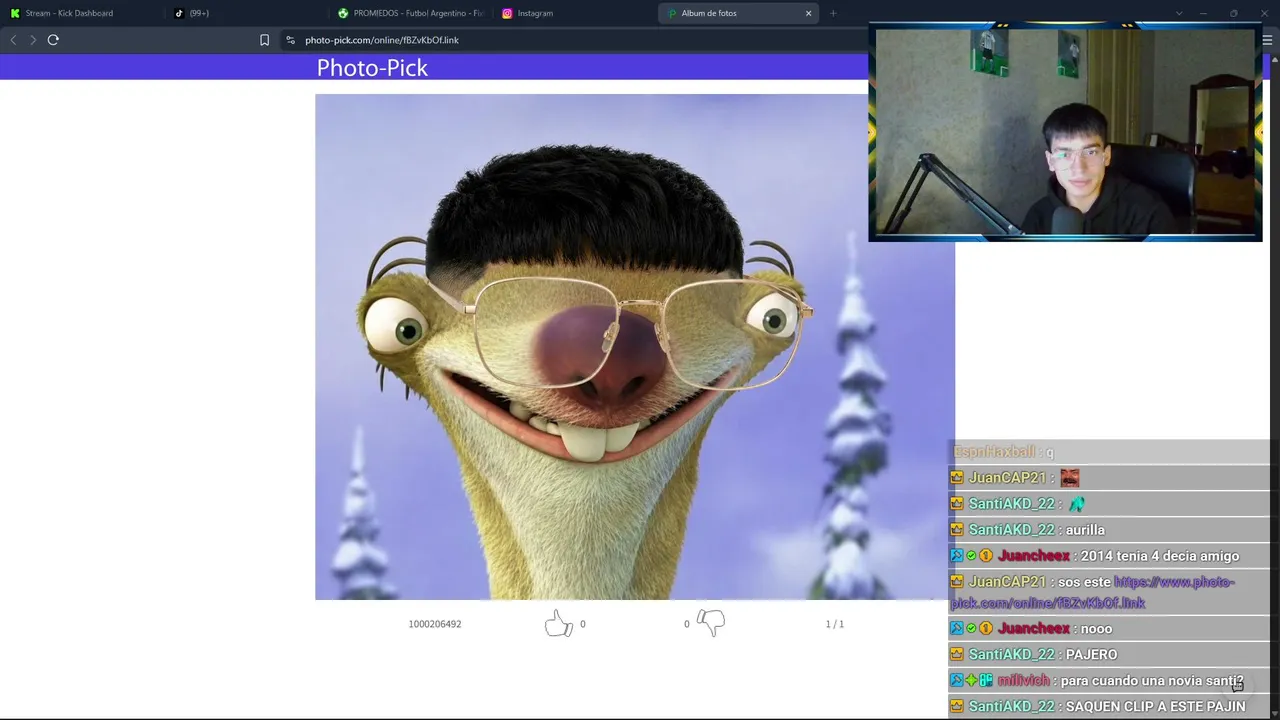Click the sloth photo in the album

[x=635, y=347]
